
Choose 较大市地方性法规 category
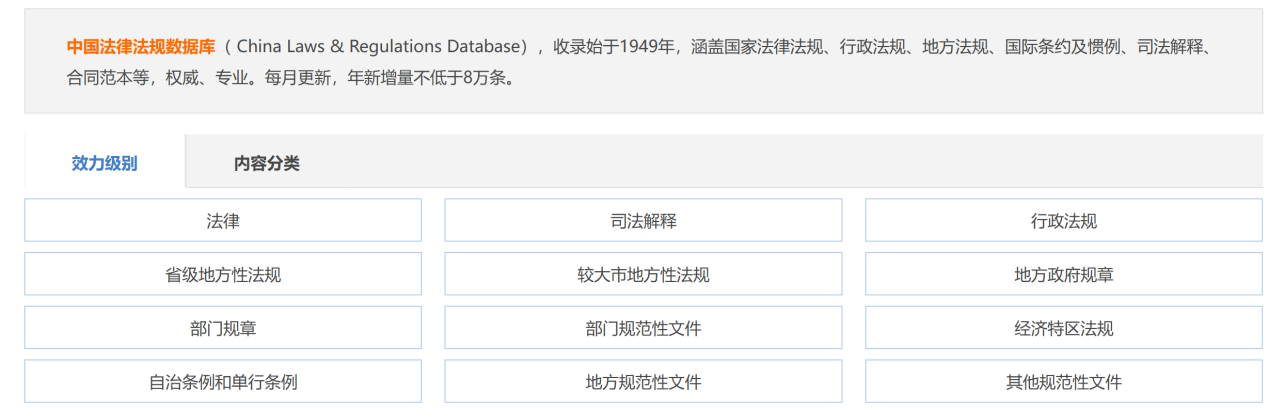click(x=643, y=275)
